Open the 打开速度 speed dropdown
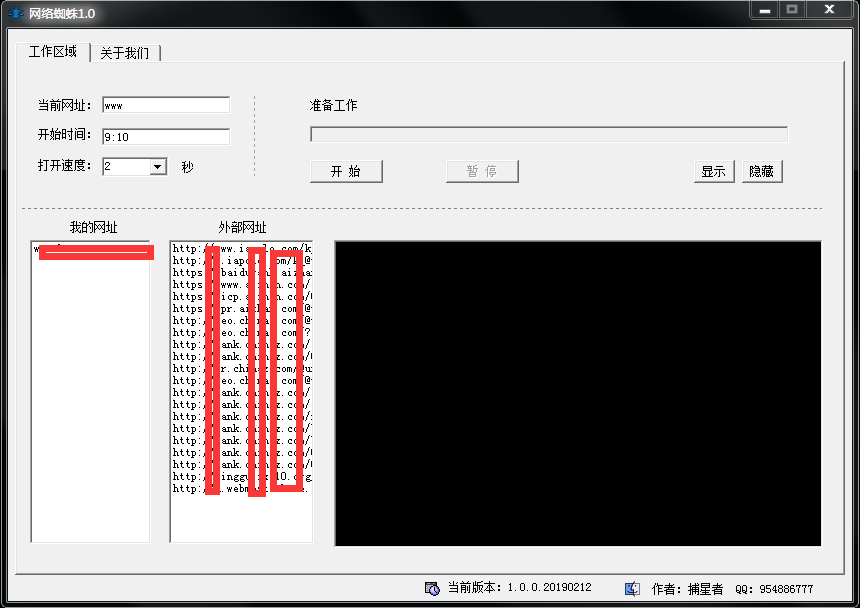The image size is (860, 608). (159, 166)
